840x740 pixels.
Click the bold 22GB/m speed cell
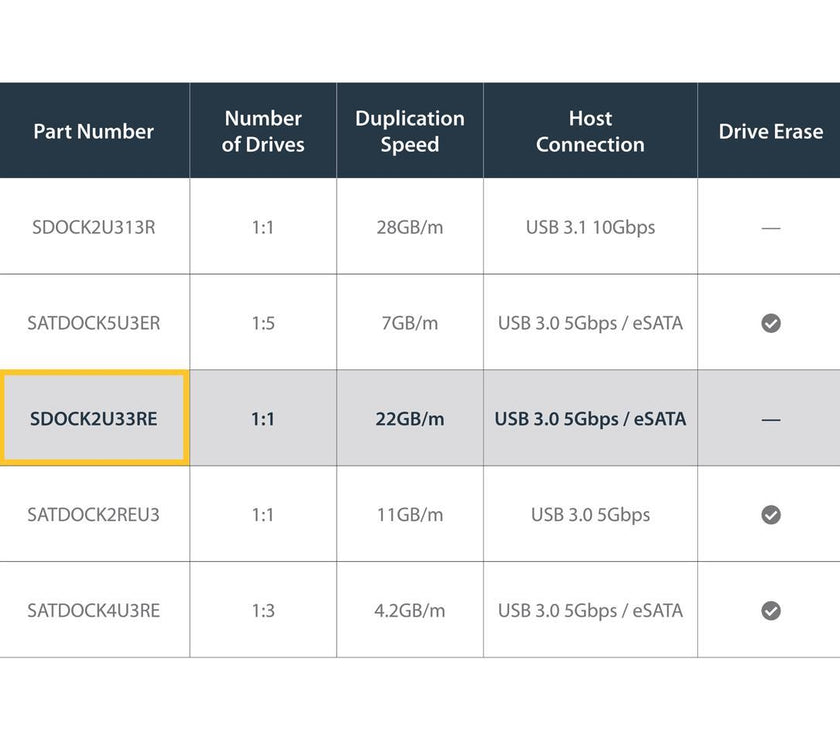(x=410, y=419)
